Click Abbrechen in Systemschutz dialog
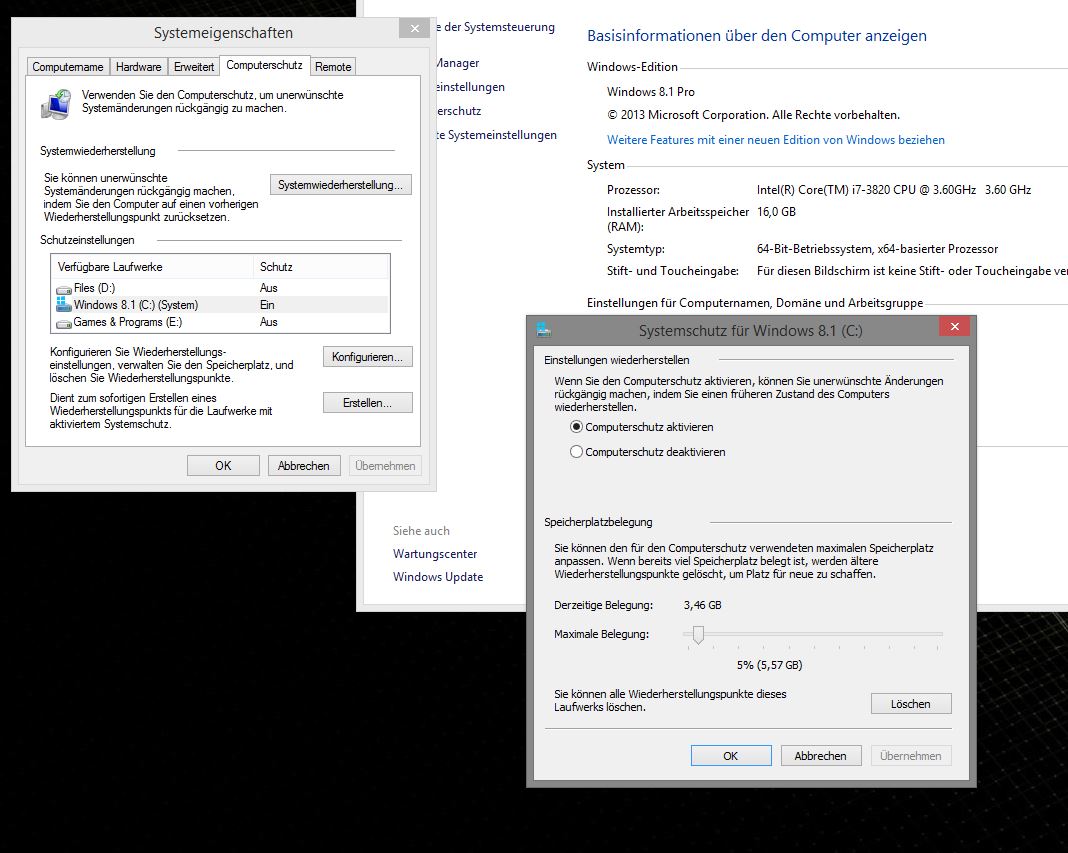 pyautogui.click(x=821, y=756)
